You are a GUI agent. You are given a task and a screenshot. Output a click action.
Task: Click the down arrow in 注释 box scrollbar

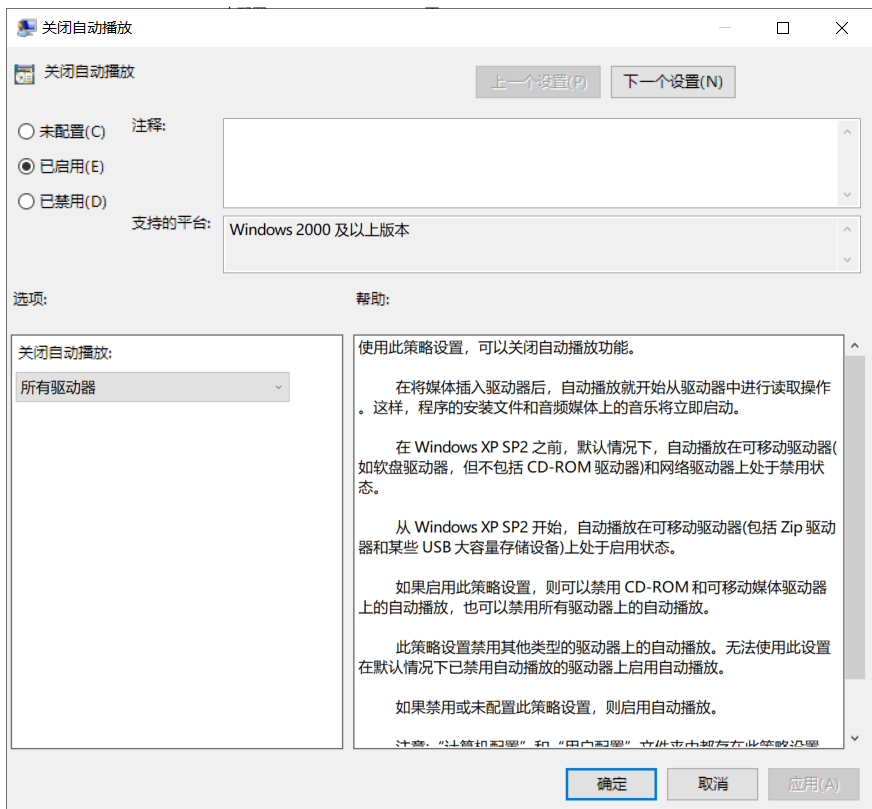[848, 195]
